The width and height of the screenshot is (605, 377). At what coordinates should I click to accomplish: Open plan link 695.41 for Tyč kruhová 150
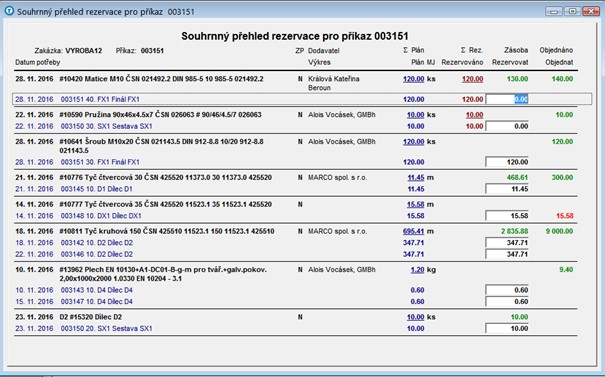click(x=413, y=231)
